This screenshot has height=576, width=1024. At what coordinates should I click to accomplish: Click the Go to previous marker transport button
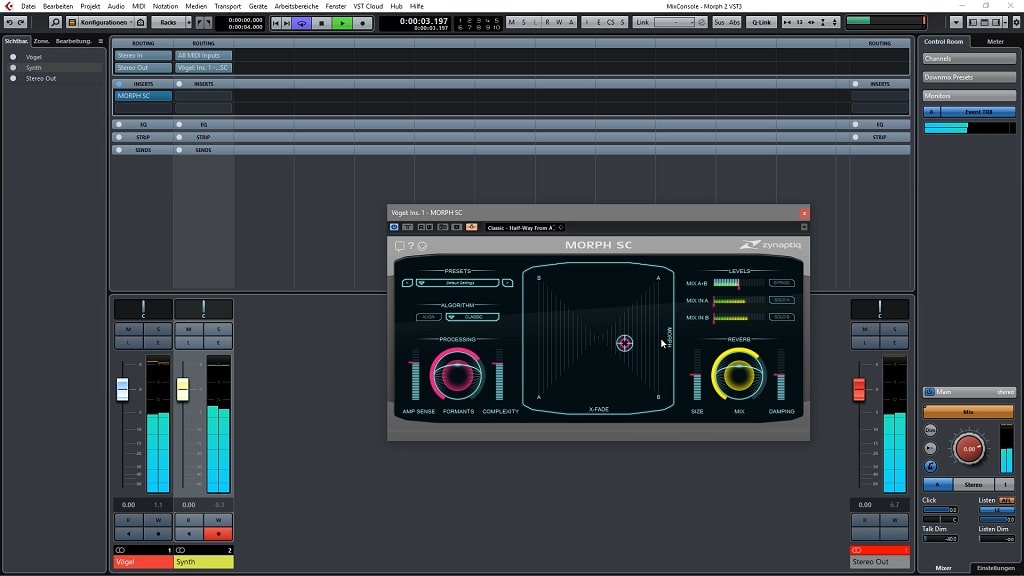(276, 23)
